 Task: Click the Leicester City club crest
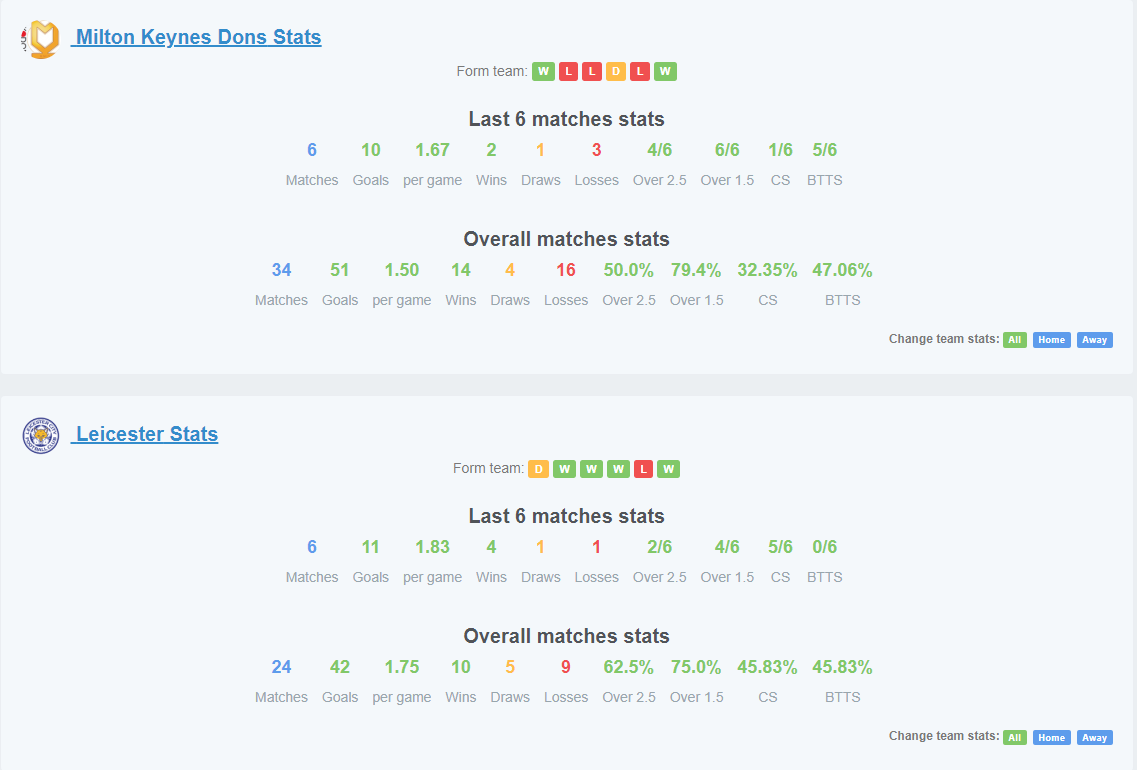coord(41,436)
